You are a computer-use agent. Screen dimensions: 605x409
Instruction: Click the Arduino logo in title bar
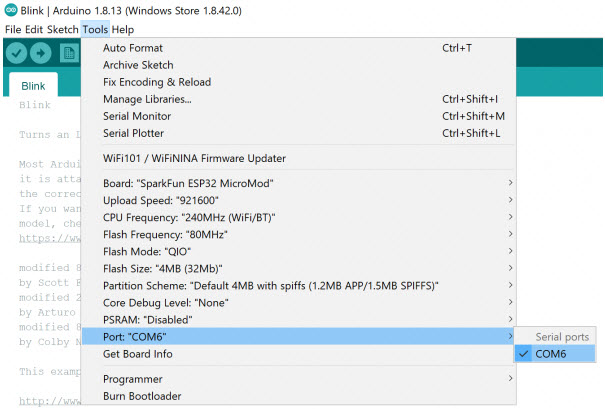pos(10,10)
